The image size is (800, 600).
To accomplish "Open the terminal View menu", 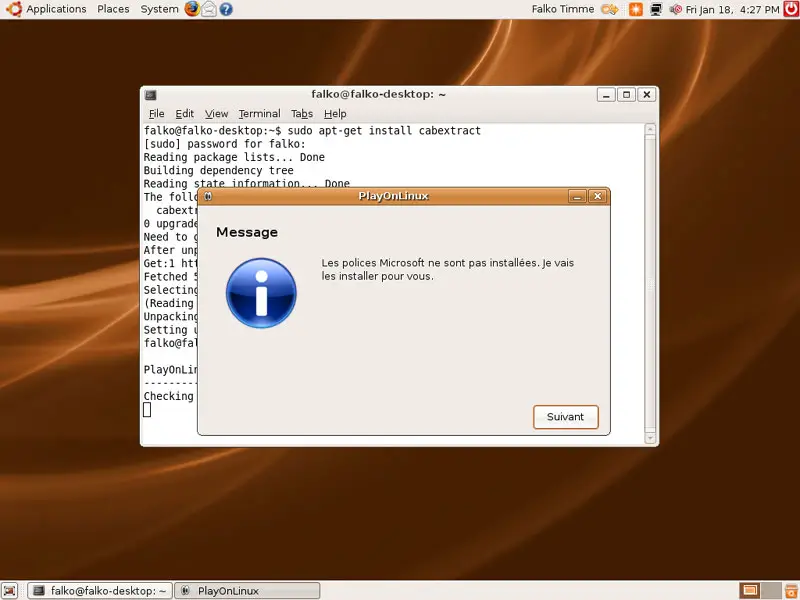I will point(216,114).
